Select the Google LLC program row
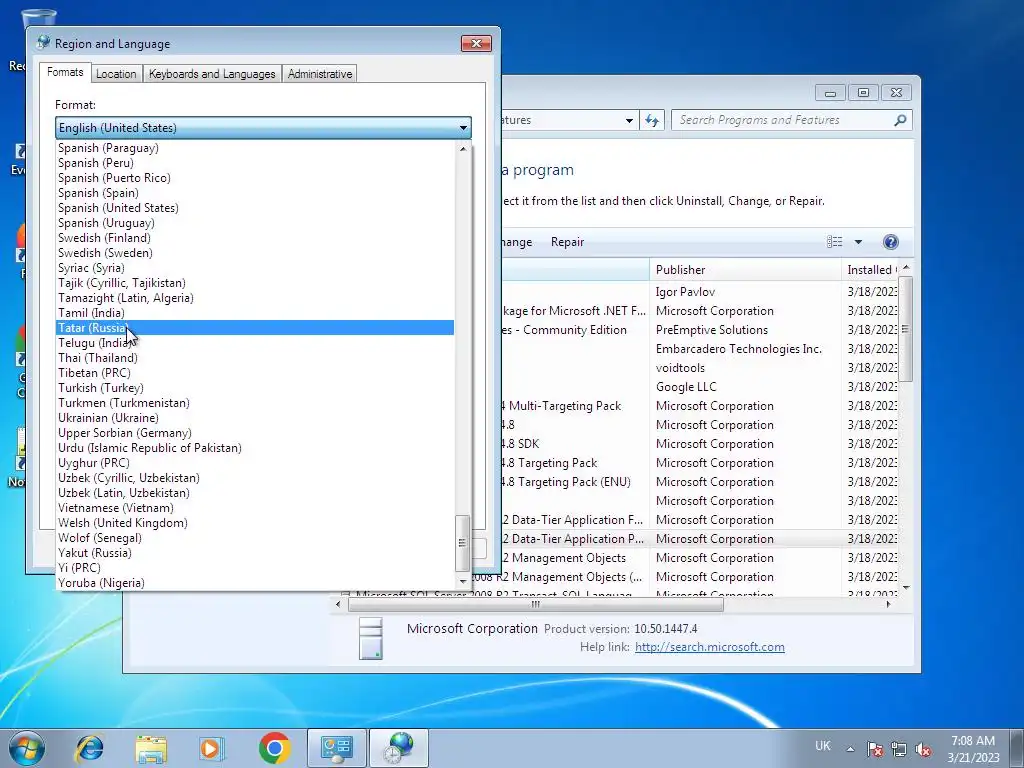 [701, 387]
